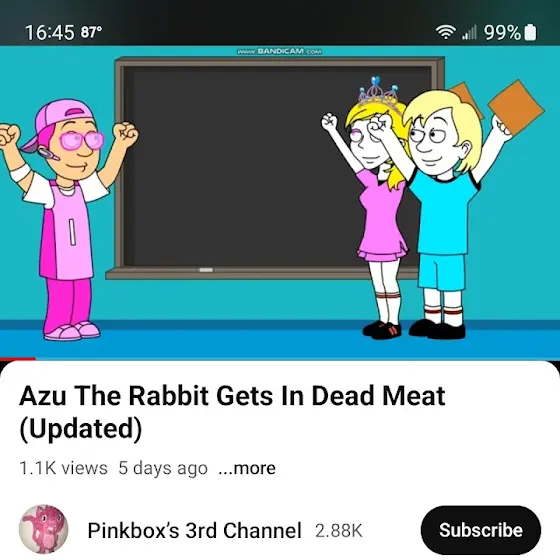Tap the battery icon in status bar
This screenshot has width=560, height=560.
pyautogui.click(x=530, y=32)
